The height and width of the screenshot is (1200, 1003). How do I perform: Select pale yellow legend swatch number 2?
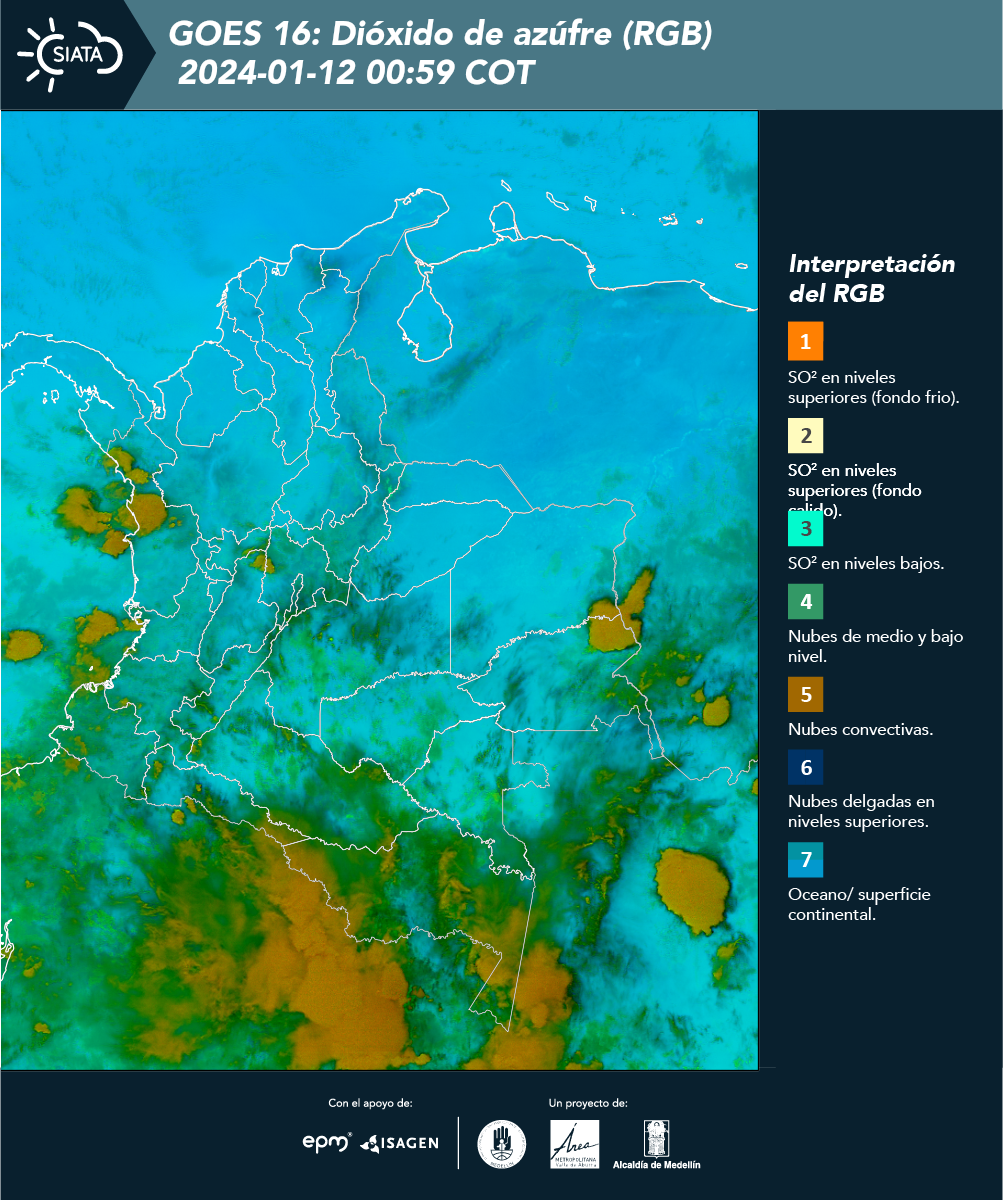tap(805, 437)
